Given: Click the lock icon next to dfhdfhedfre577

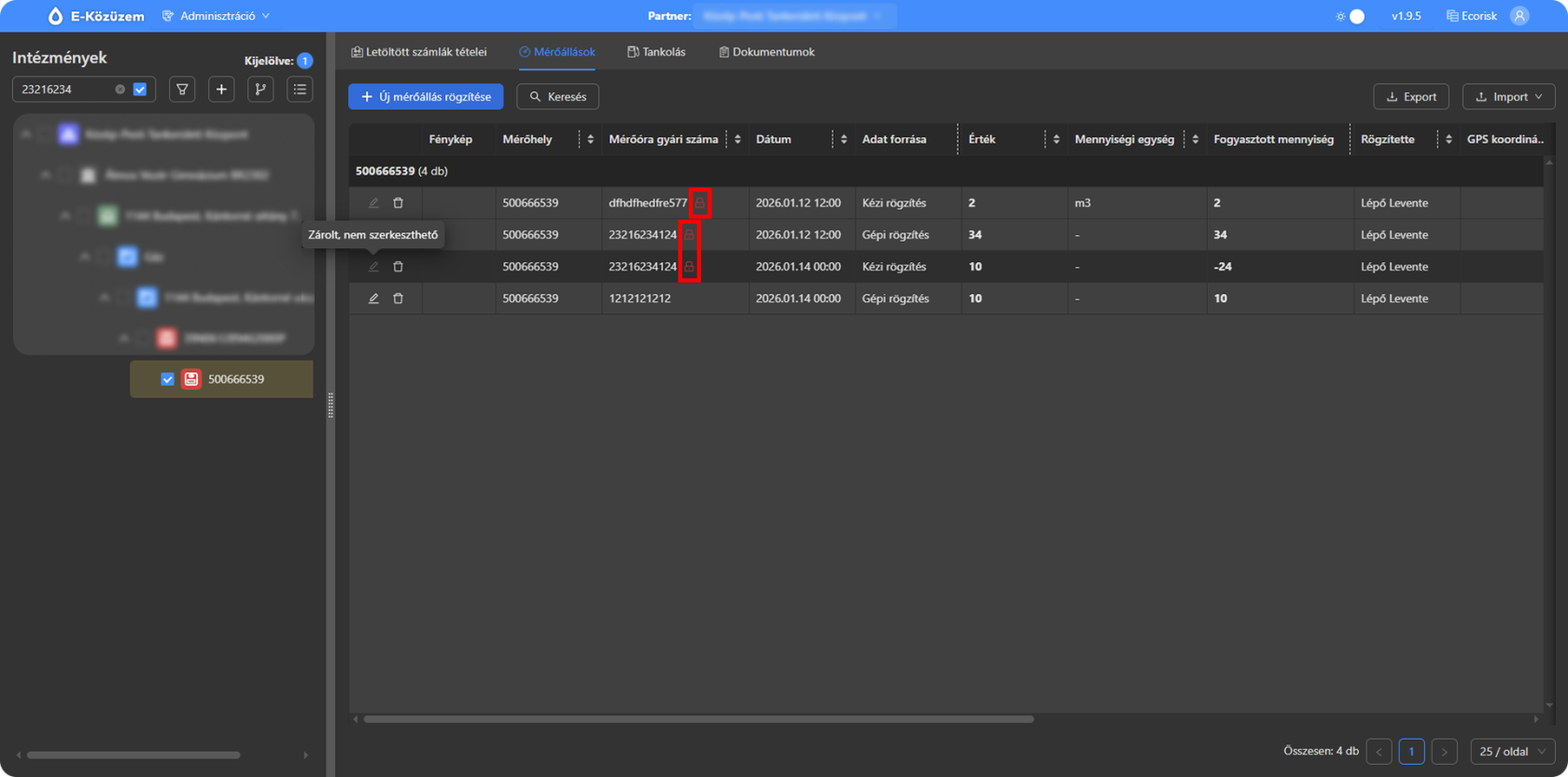Looking at the screenshot, I should [700, 203].
